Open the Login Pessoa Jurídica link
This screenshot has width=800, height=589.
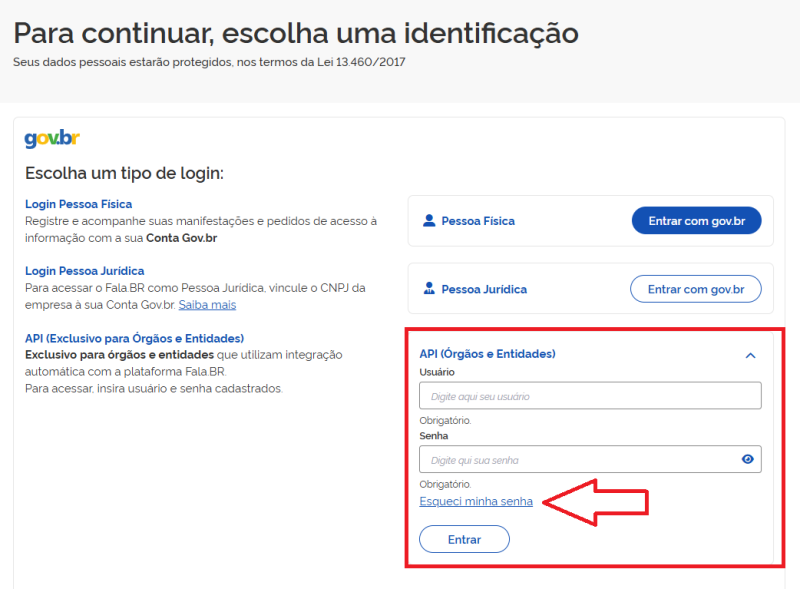click(84, 270)
